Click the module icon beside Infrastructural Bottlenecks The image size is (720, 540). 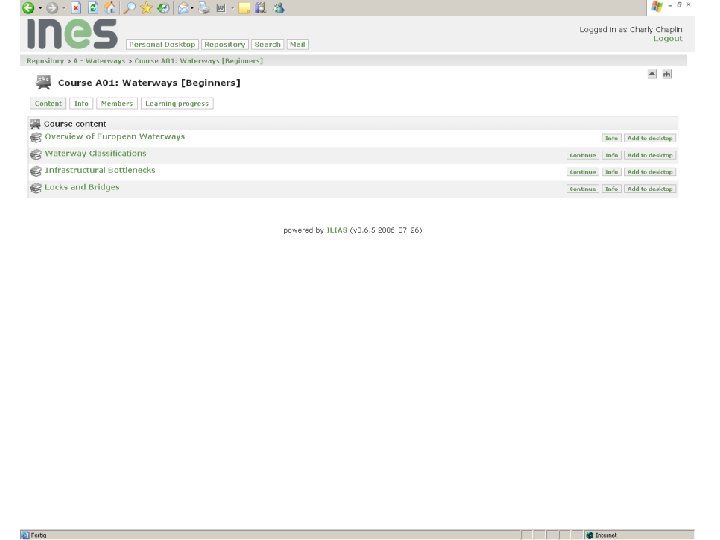click(x=35, y=171)
